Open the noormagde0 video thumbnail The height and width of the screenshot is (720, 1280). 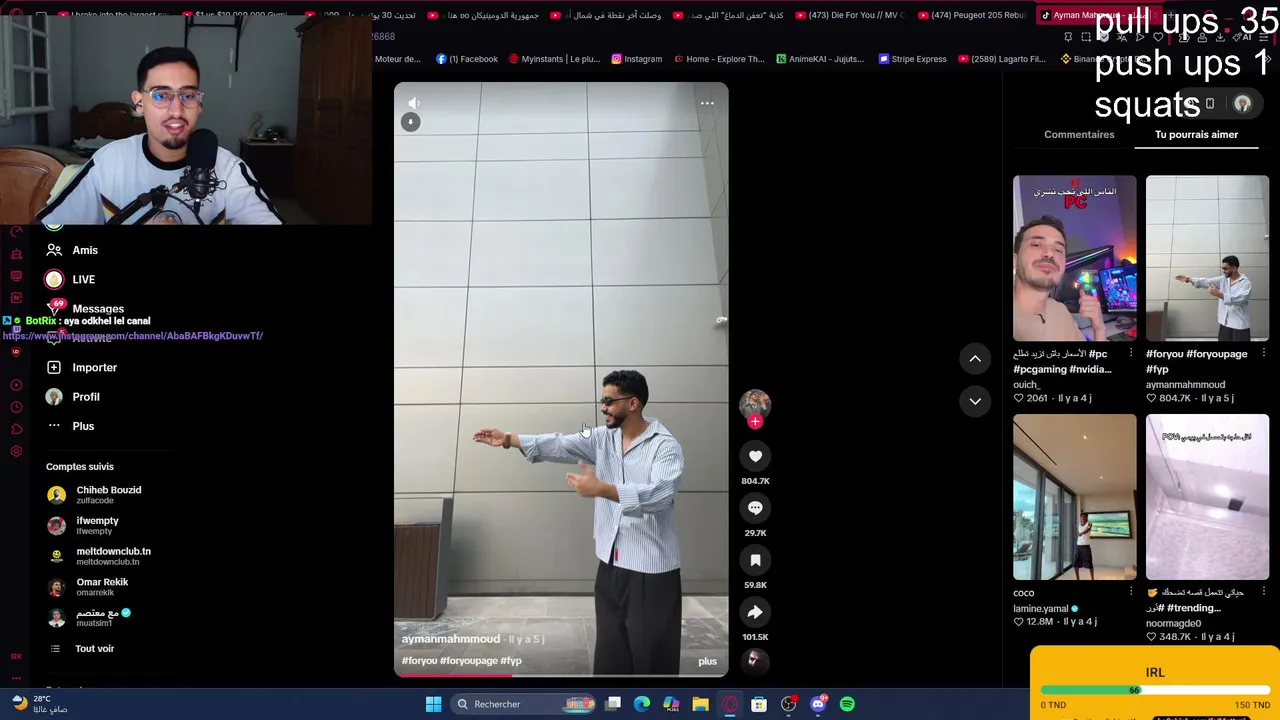[1207, 497]
